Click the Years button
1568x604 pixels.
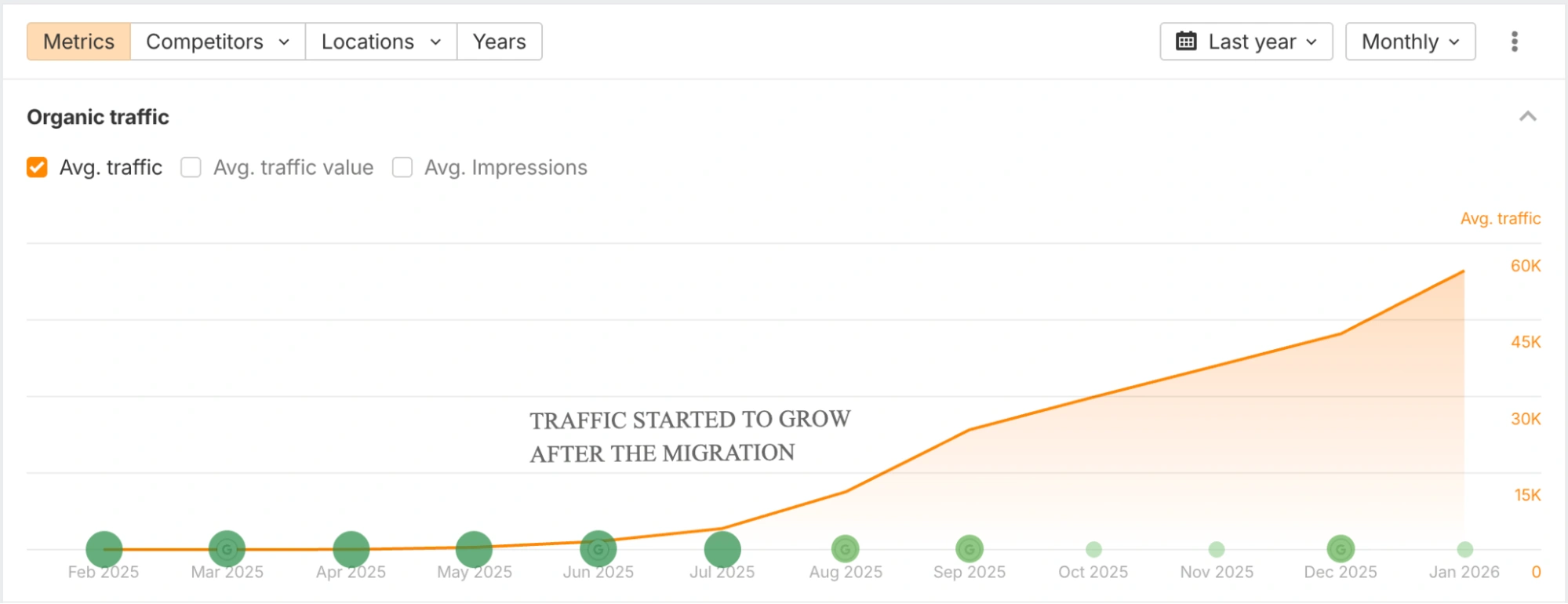click(499, 42)
